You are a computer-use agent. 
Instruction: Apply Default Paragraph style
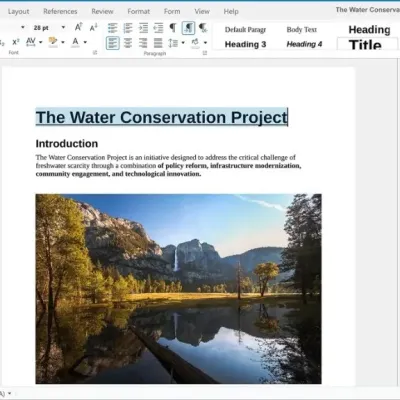click(245, 30)
